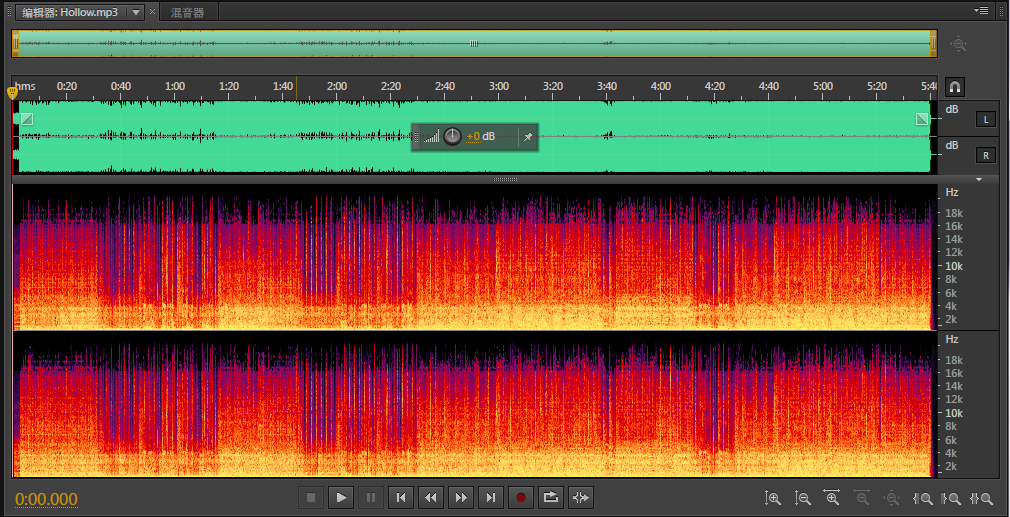Toggle loop playback icon
Screen dimensions: 1010x517
coord(550,496)
